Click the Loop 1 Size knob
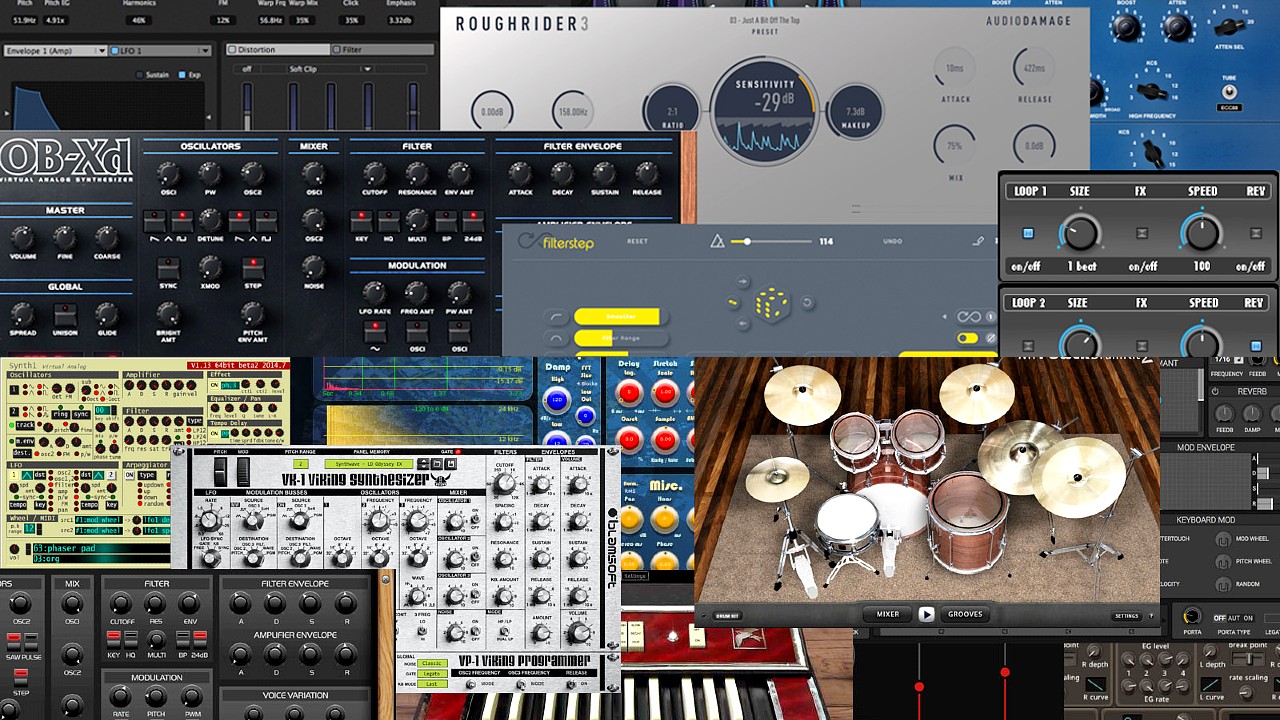This screenshot has width=1280, height=720. (1080, 233)
